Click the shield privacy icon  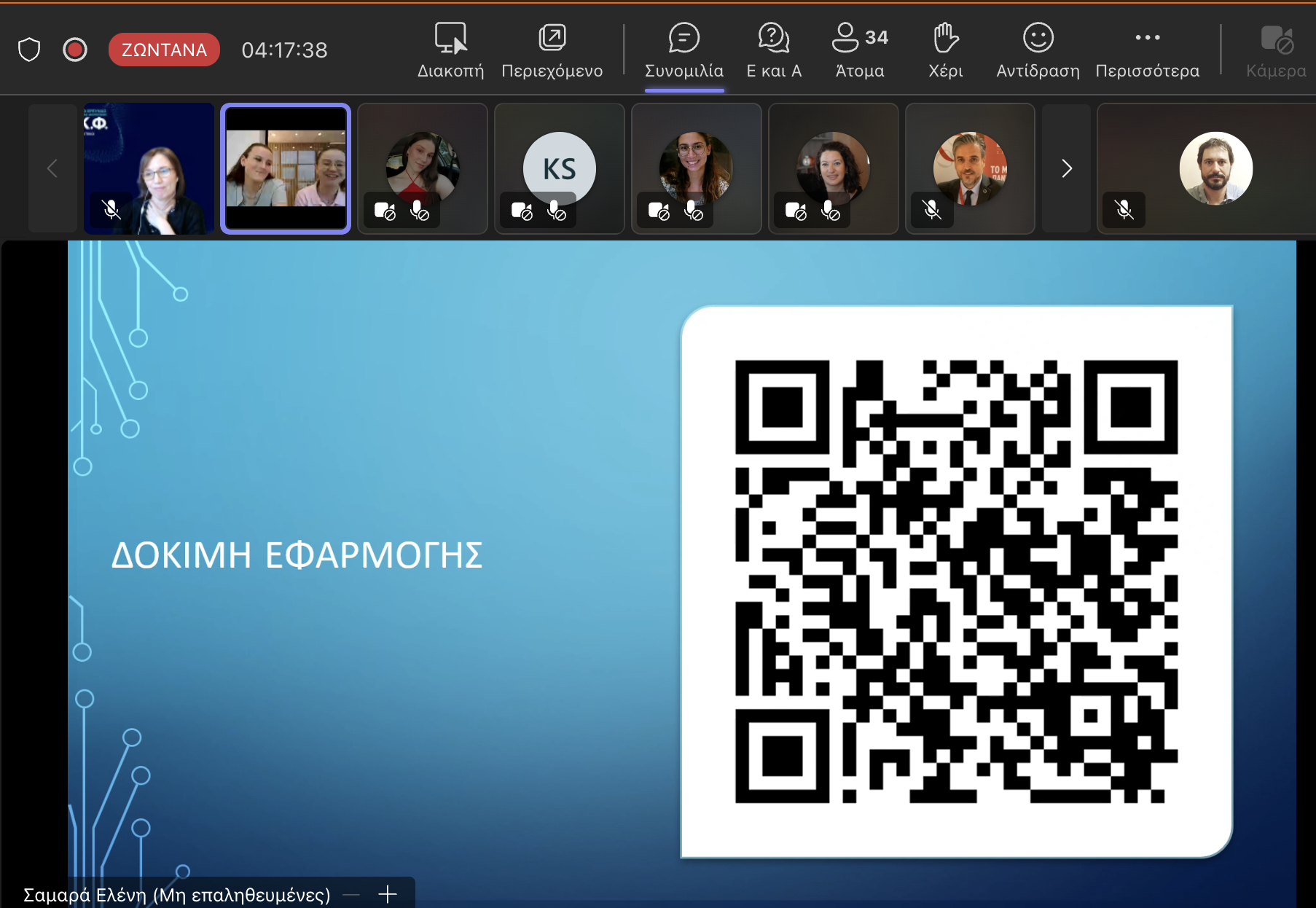(29, 50)
